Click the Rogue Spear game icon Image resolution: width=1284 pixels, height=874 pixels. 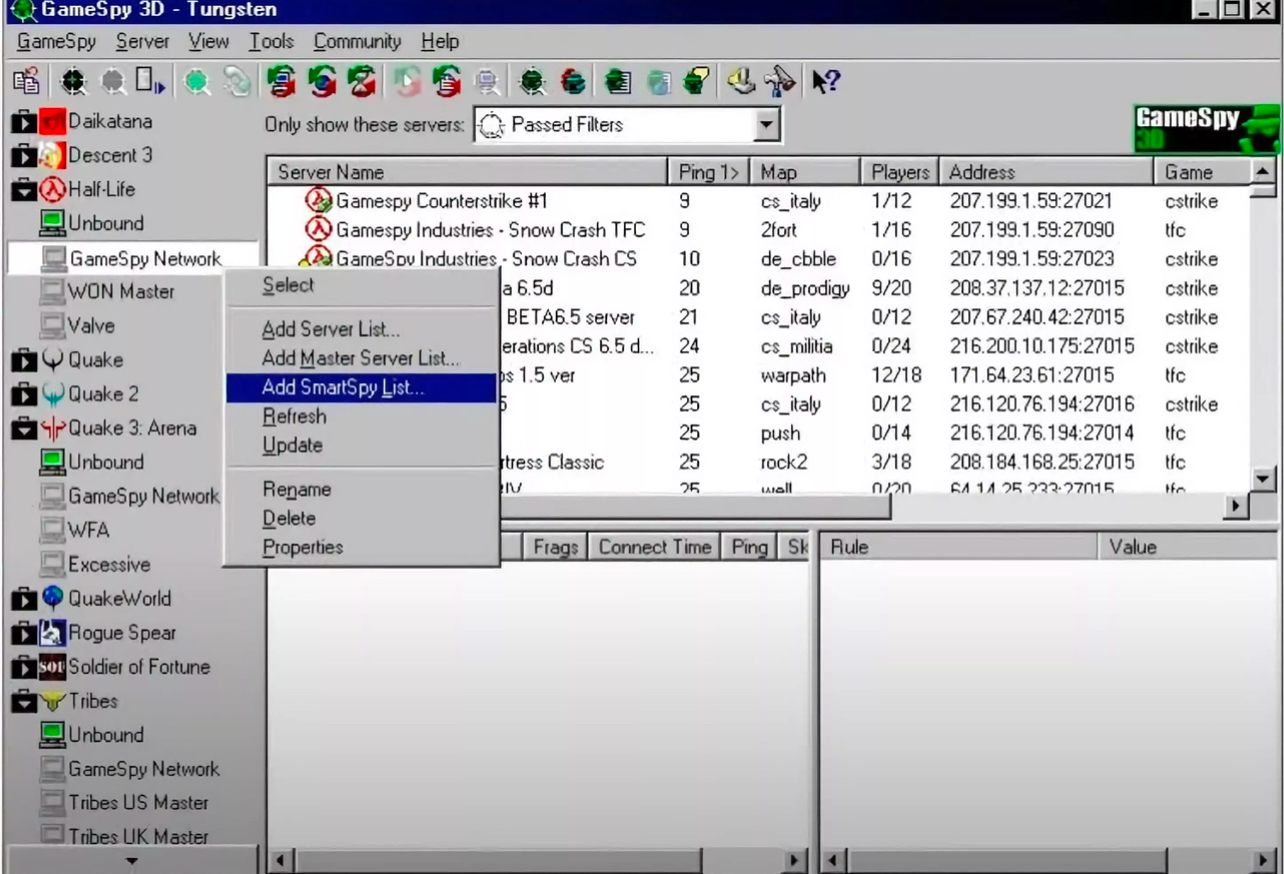pyautogui.click(x=52, y=632)
